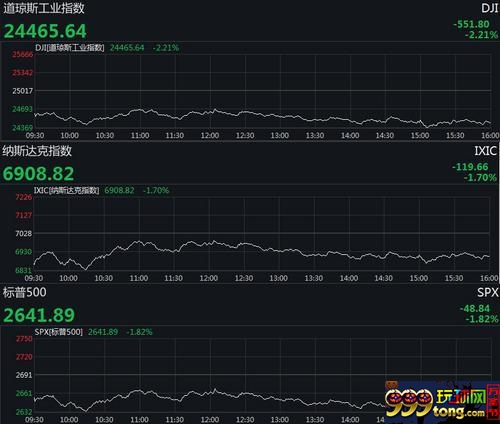Click the Dow Jones intraday chart line

[262, 117]
